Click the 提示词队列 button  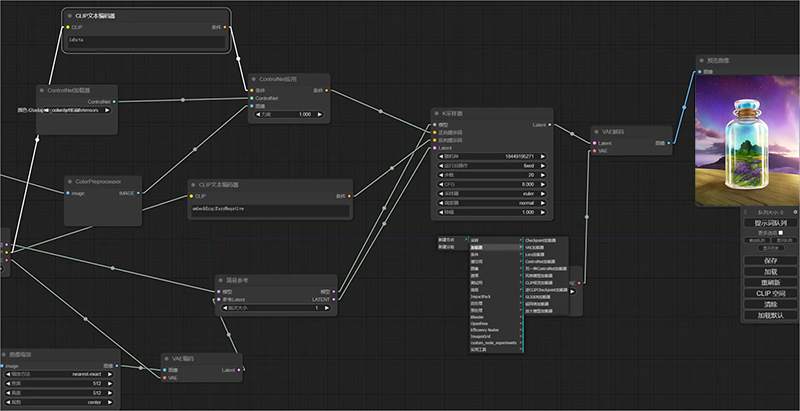770,223
